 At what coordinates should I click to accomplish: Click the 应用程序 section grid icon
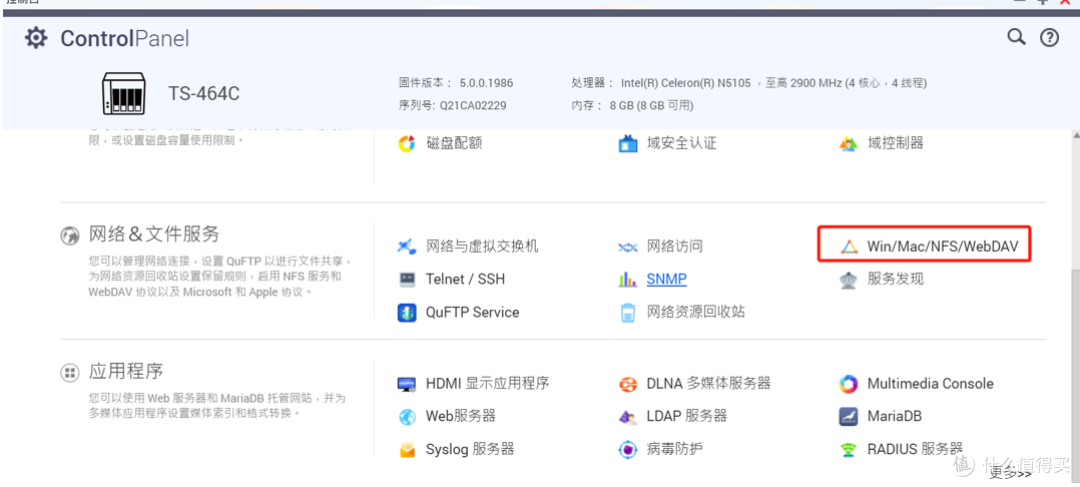click(69, 373)
